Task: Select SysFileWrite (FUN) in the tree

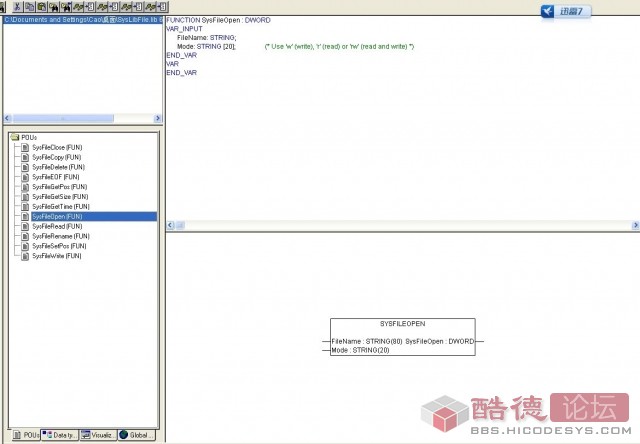Action: click(57, 256)
